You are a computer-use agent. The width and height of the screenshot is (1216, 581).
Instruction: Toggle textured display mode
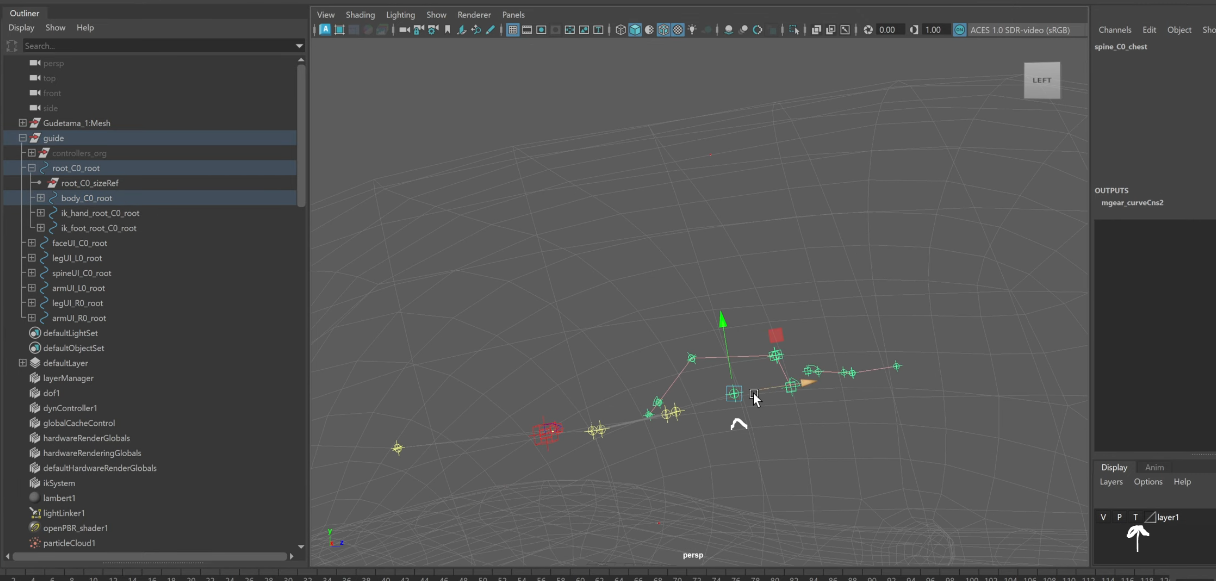pyautogui.click(x=677, y=30)
